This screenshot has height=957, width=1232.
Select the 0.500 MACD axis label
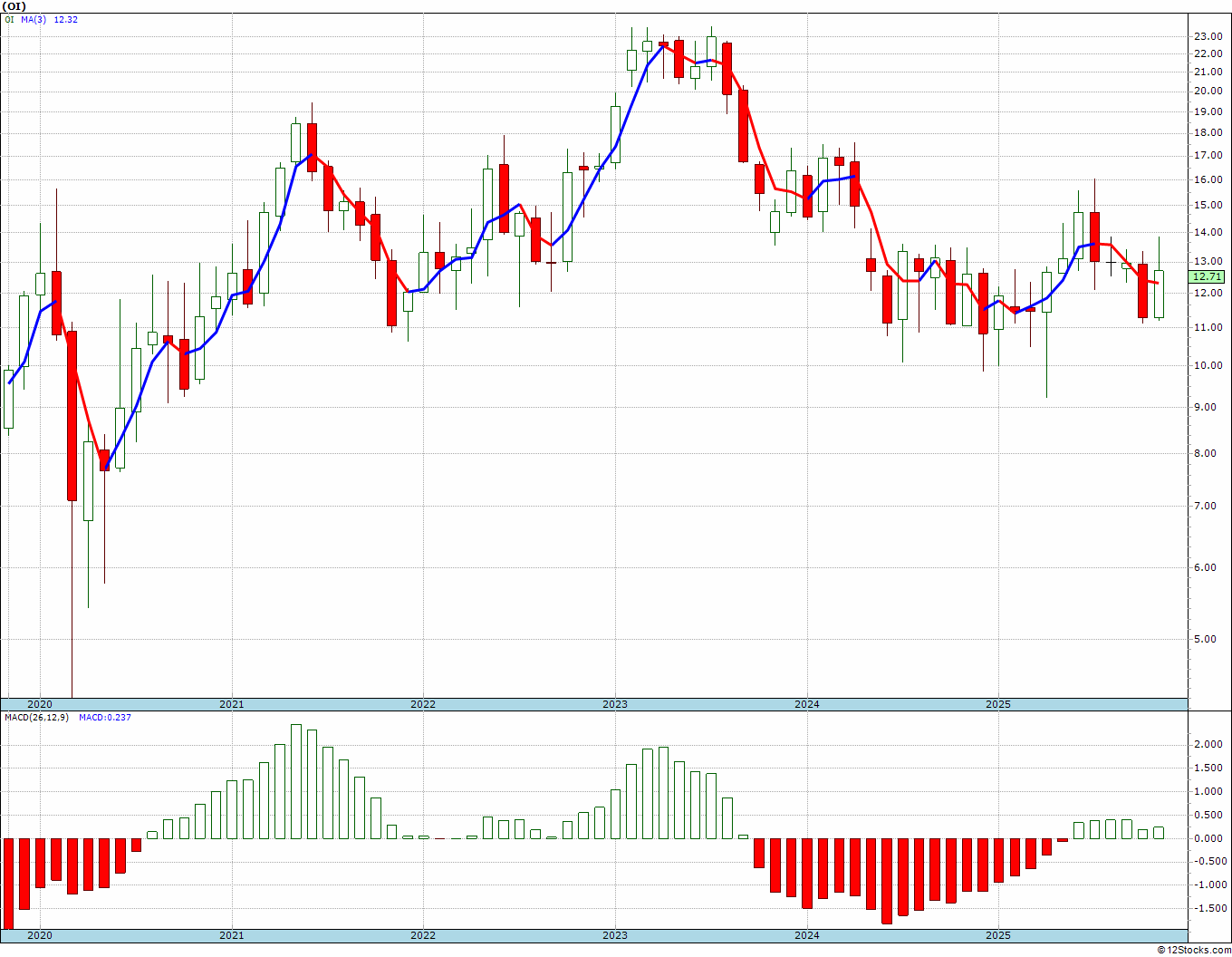pyautogui.click(x=1208, y=815)
